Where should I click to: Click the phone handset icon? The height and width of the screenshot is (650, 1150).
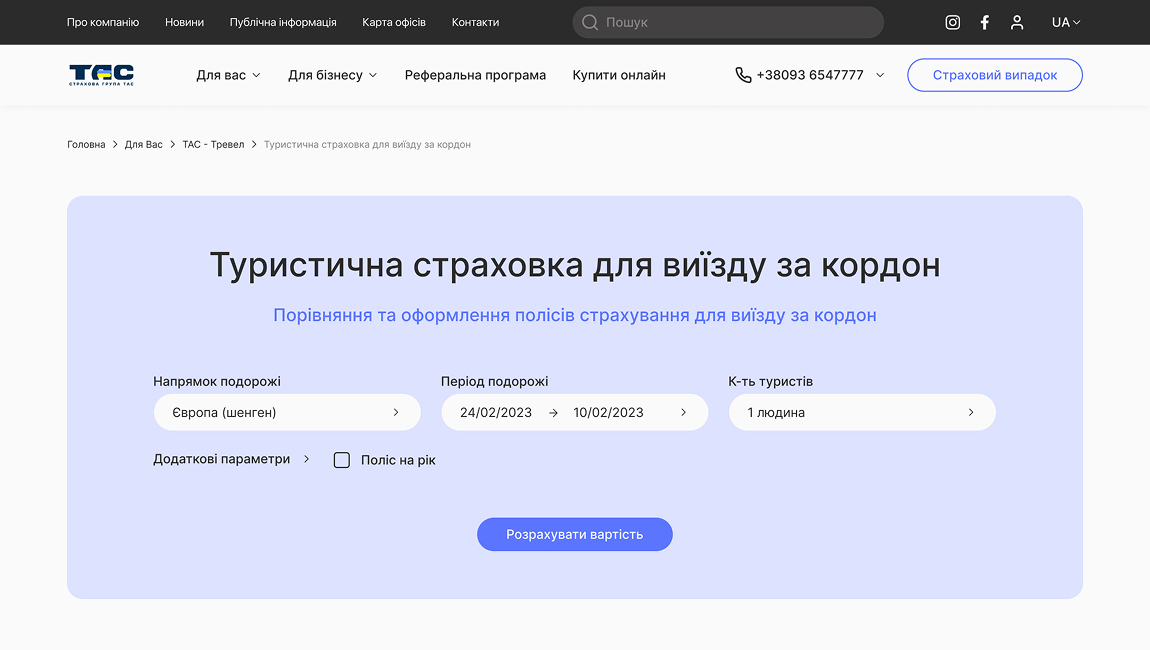[x=741, y=74]
